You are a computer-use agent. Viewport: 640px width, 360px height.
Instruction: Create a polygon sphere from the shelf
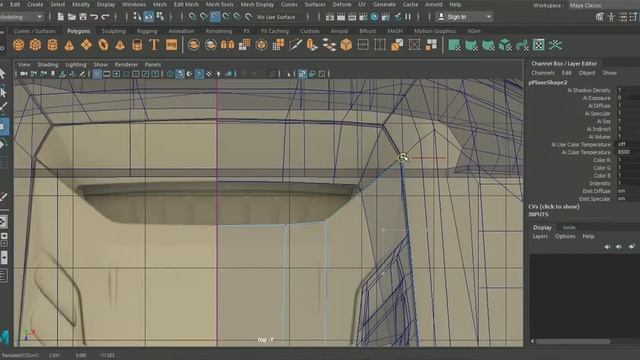(18, 44)
